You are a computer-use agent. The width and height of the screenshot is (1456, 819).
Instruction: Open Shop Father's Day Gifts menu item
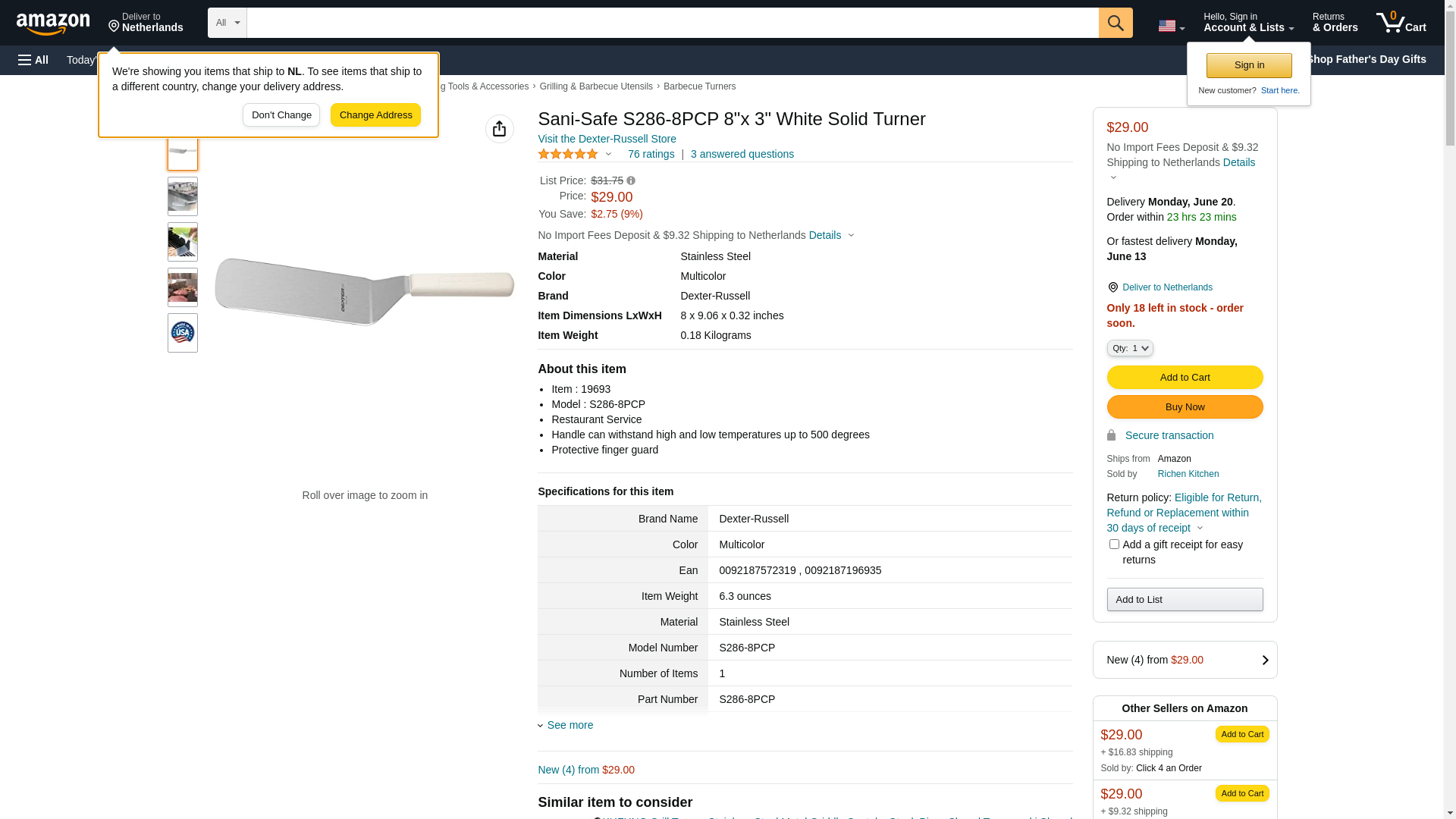(1365, 59)
